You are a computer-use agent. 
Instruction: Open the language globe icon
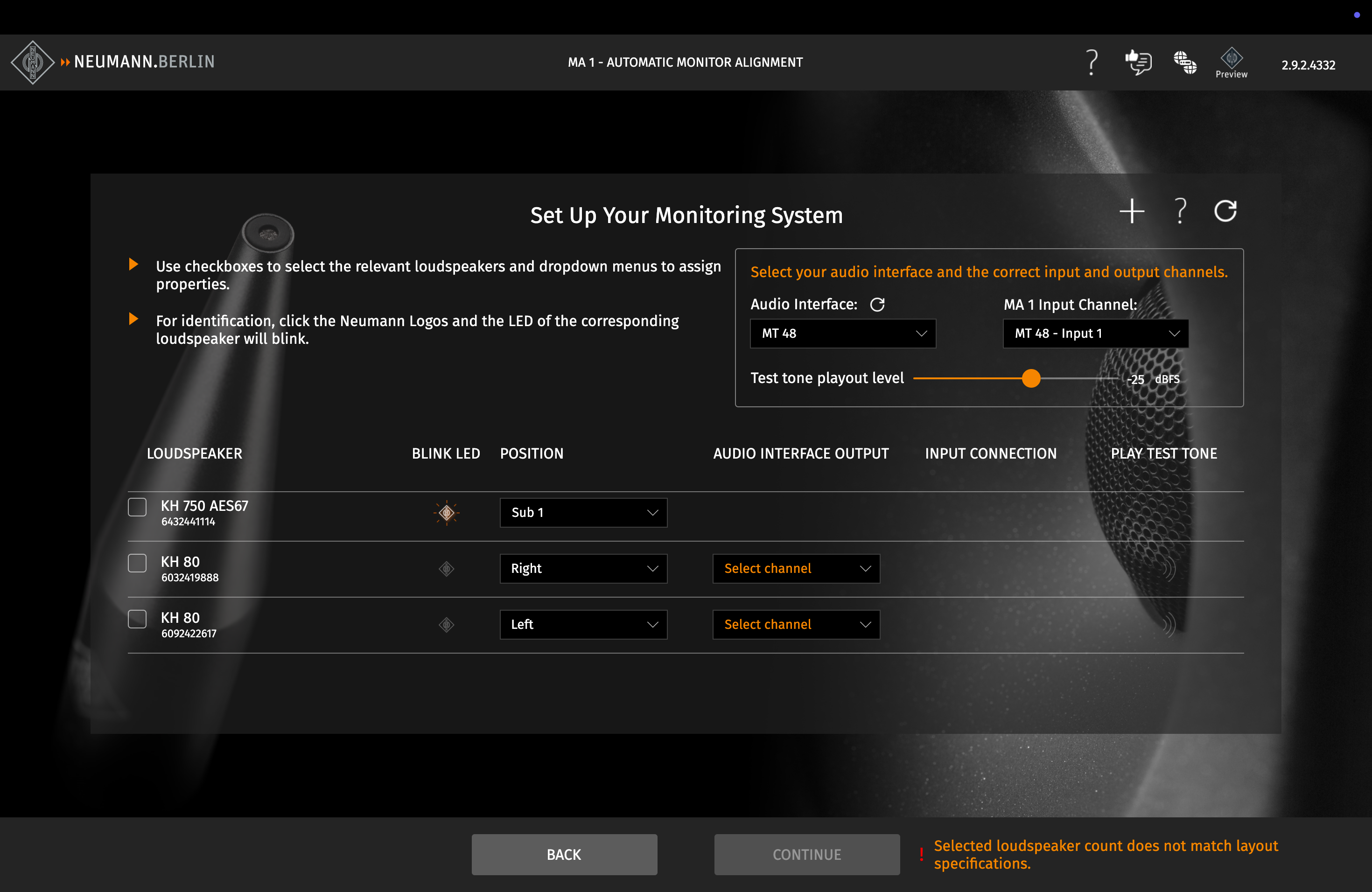1185,62
